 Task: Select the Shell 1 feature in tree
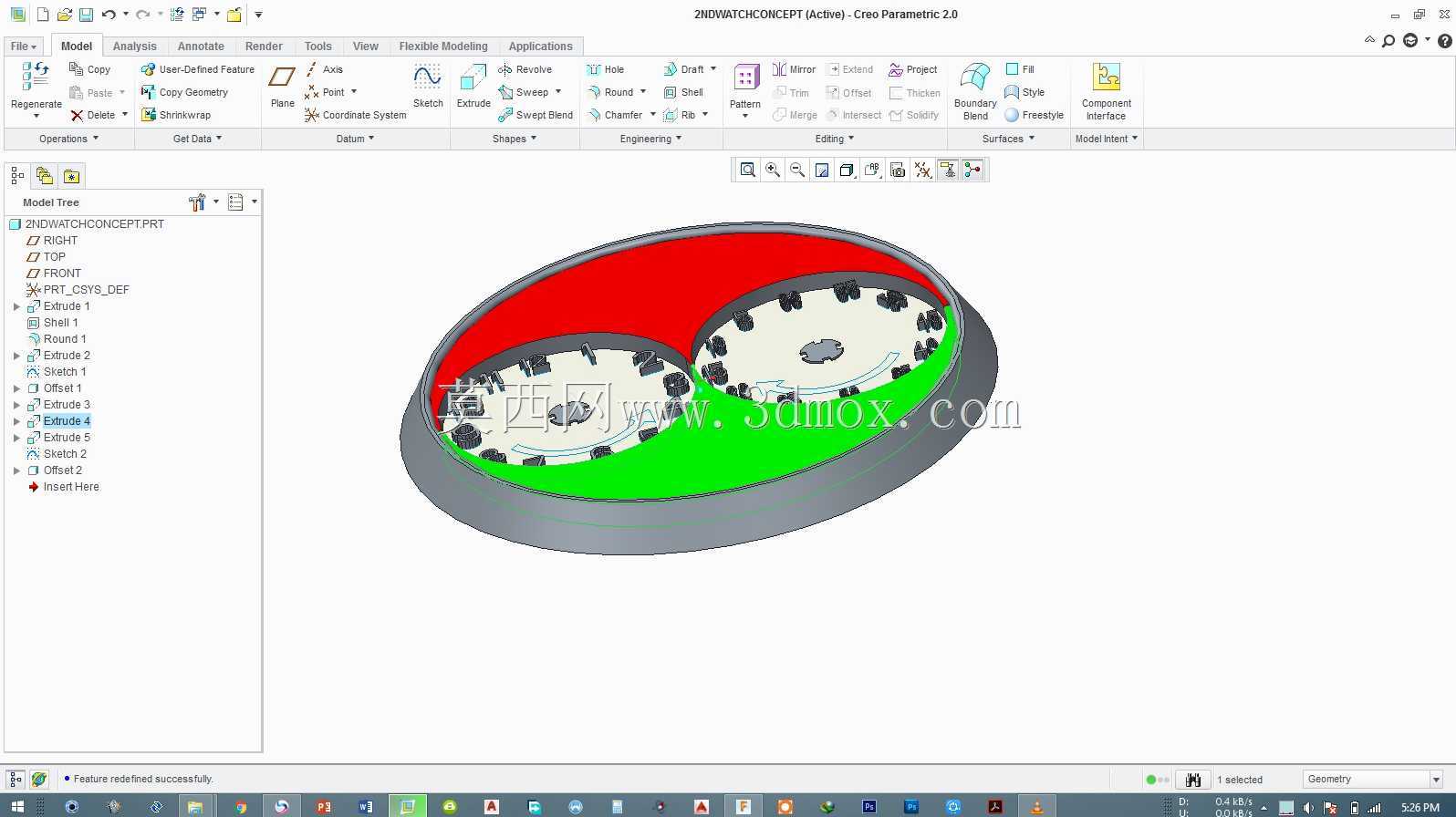53,323
